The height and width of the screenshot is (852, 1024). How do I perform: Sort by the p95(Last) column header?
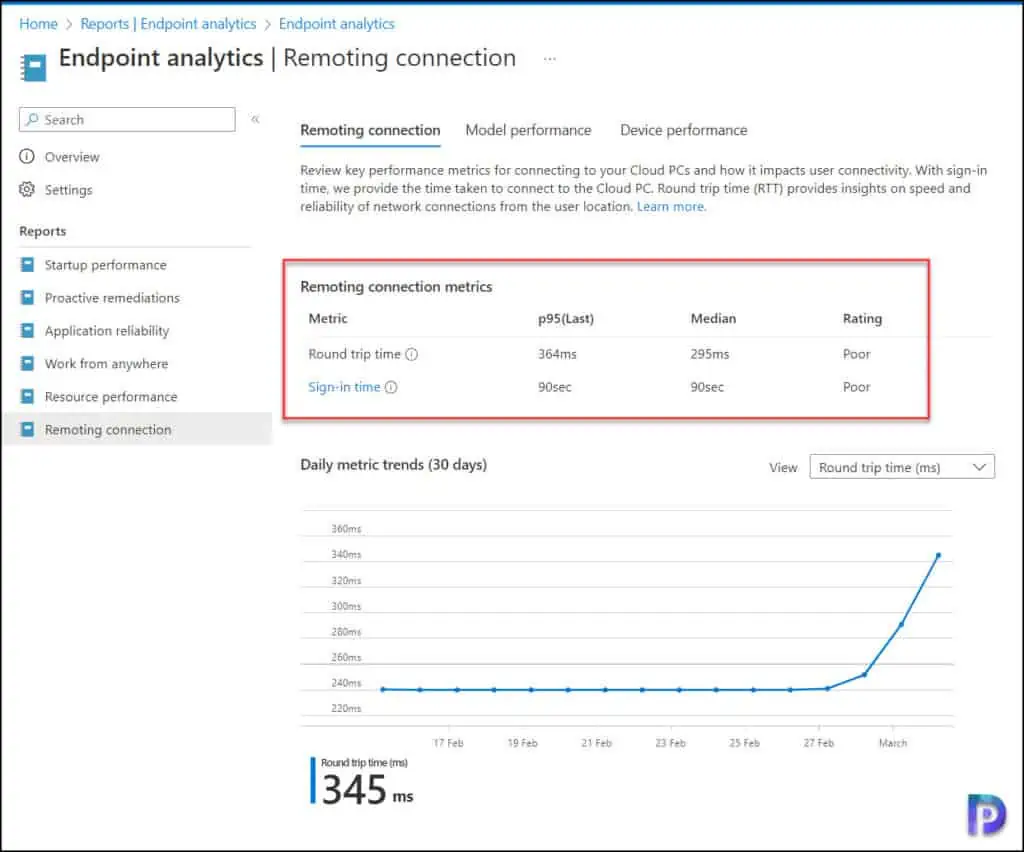coord(566,319)
